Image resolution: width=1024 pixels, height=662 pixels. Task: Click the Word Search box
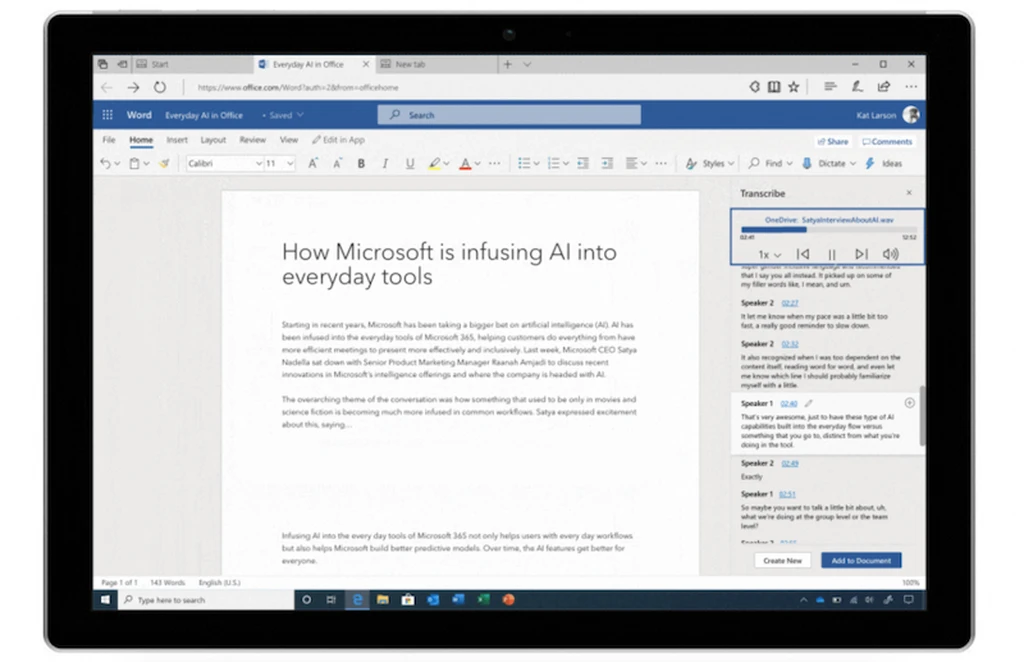[x=509, y=116]
